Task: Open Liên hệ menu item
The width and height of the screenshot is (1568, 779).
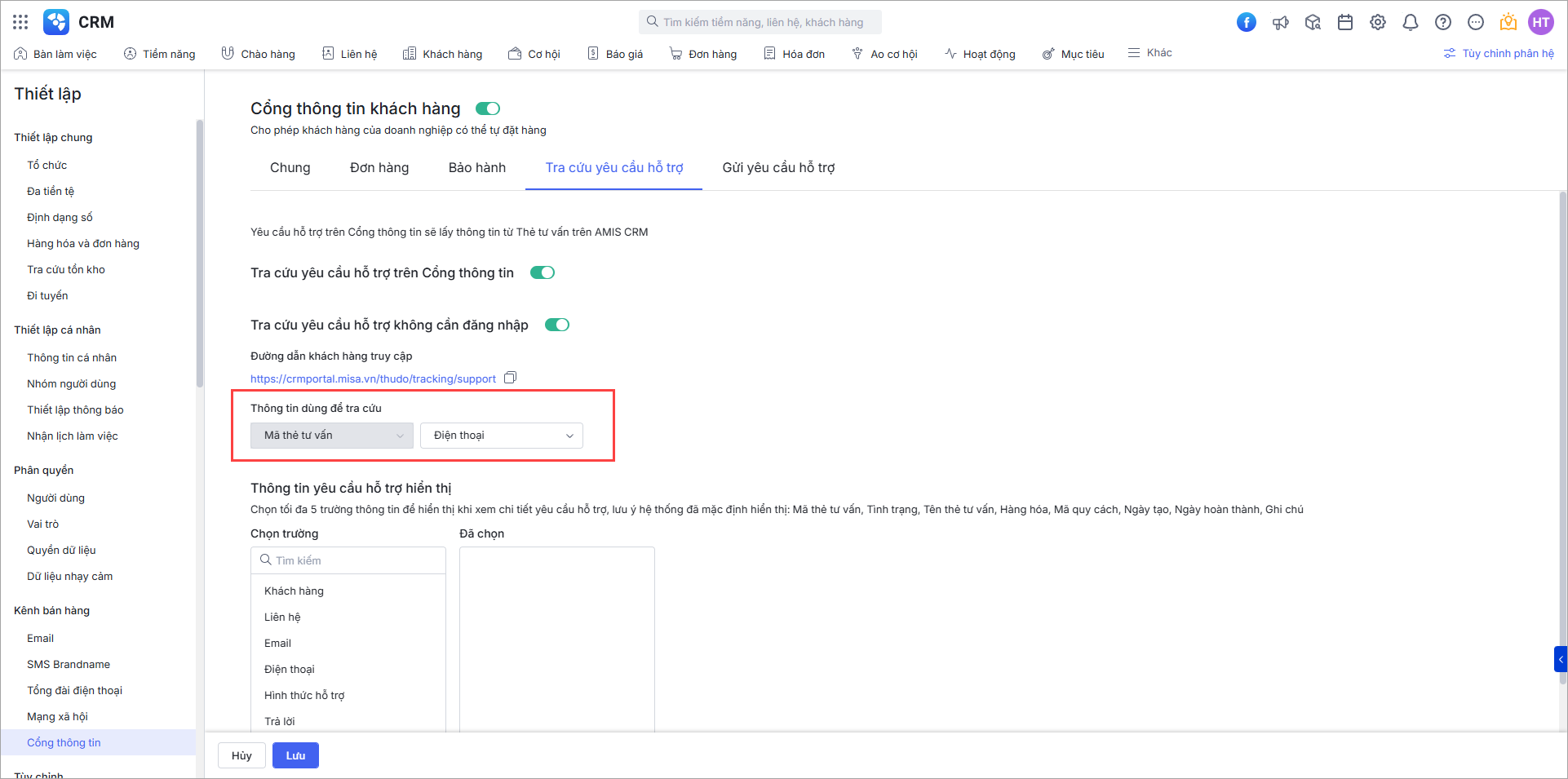Action: pos(350,54)
